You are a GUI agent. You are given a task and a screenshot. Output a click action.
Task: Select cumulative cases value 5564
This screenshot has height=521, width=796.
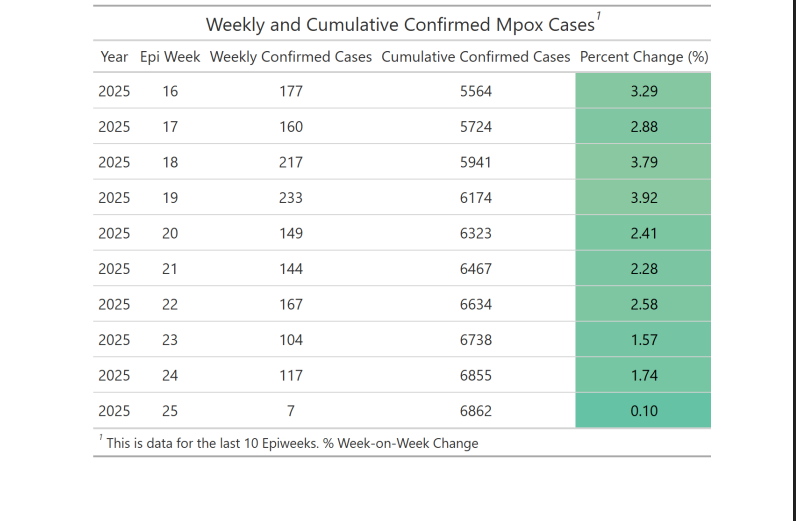(x=476, y=92)
